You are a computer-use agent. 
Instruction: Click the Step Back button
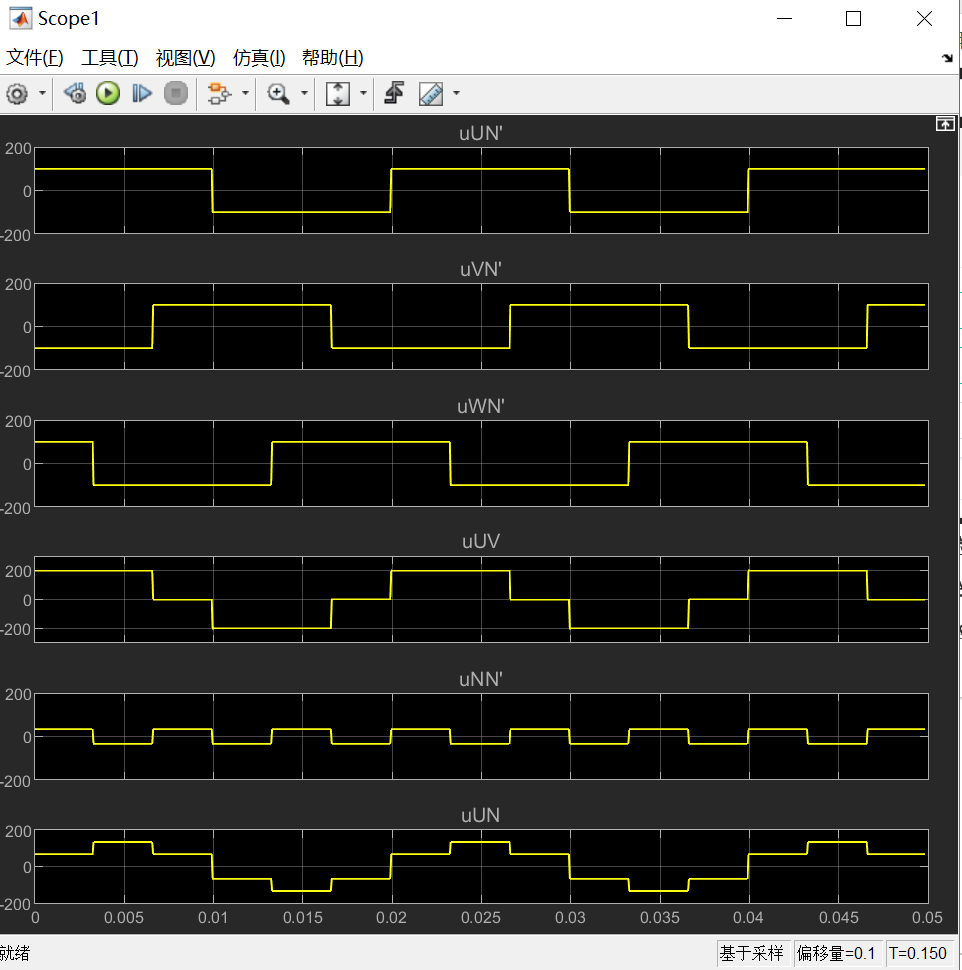(x=75, y=94)
